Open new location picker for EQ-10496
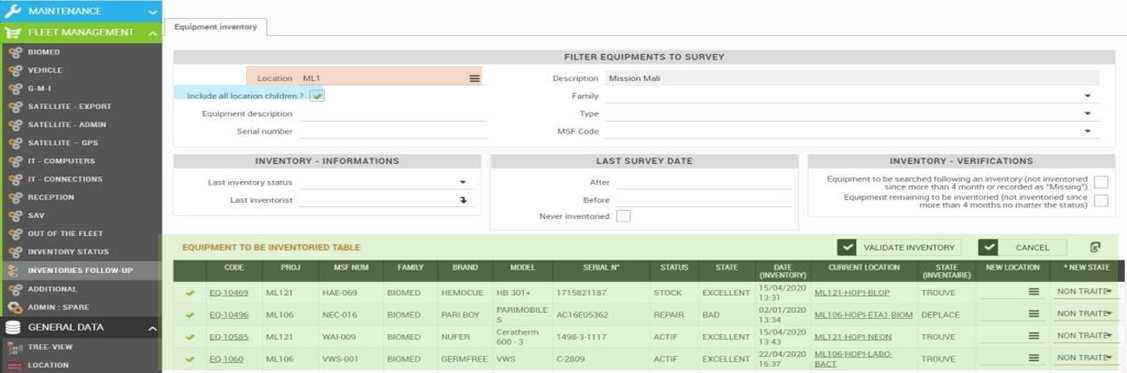 coord(1034,313)
